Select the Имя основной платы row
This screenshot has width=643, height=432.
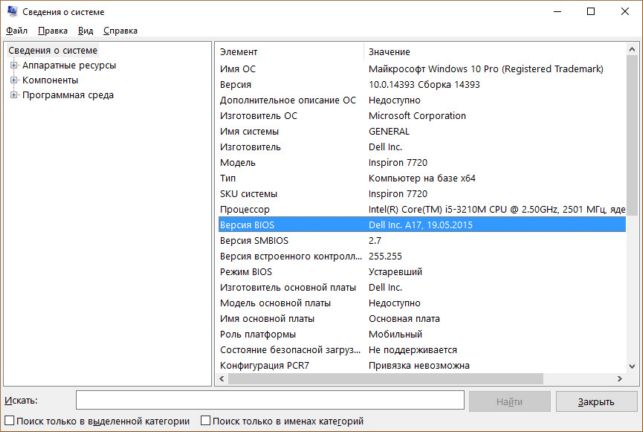[422, 318]
